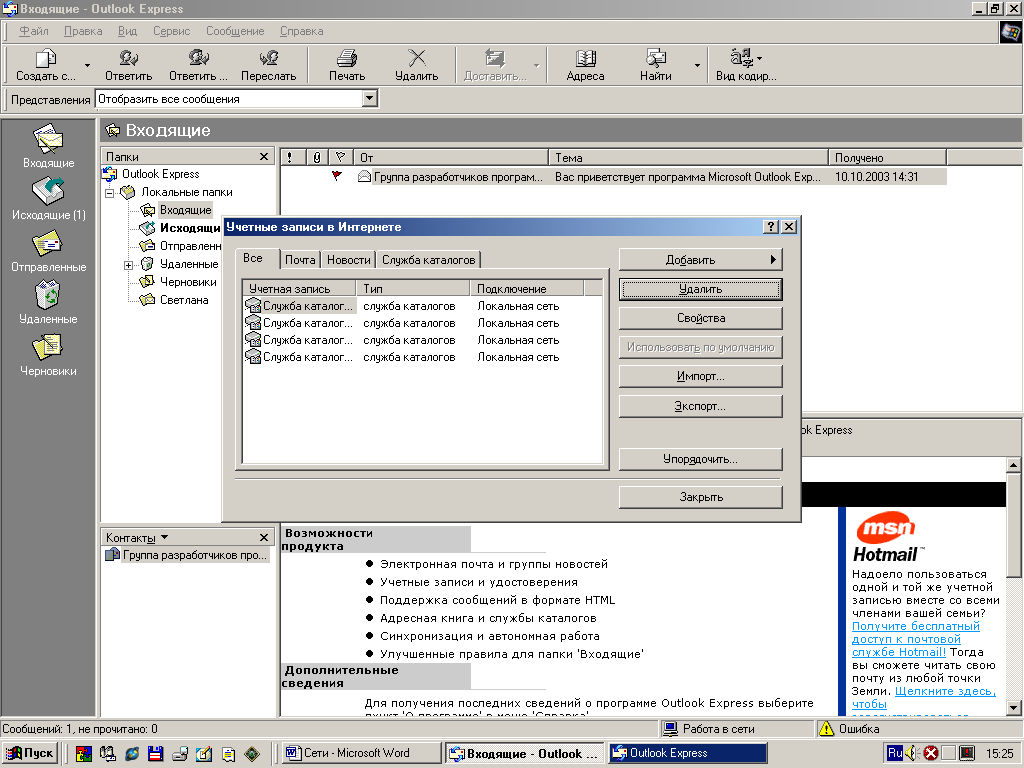The image size is (1024, 768).
Task: Follow the Получите бесплатный доступ Hotmail link
Action: pyautogui.click(x=915, y=639)
